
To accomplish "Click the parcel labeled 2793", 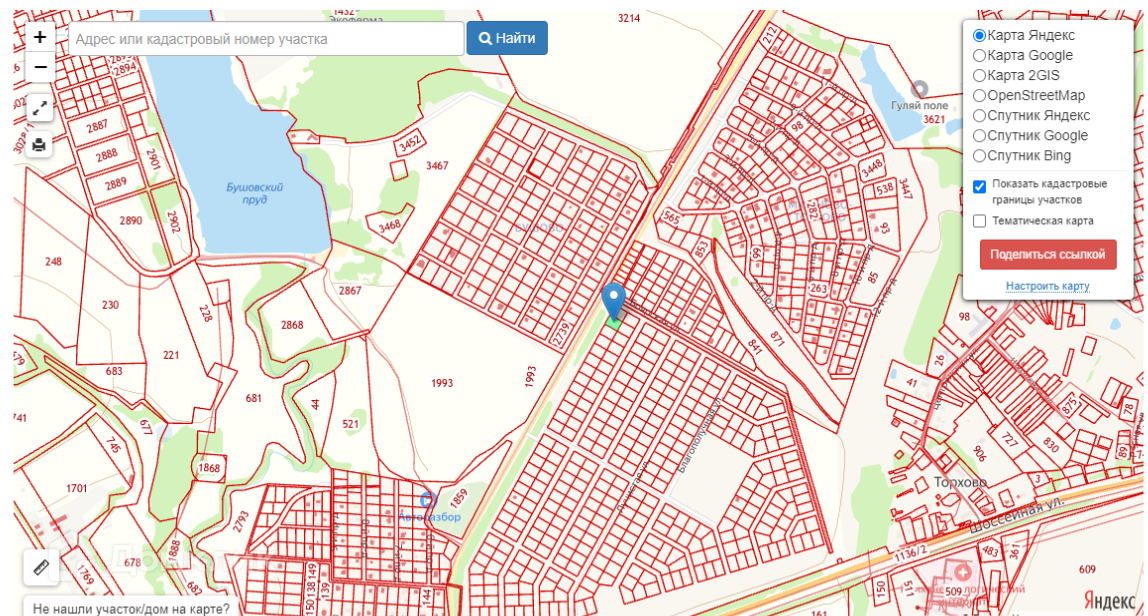I will (241, 521).
